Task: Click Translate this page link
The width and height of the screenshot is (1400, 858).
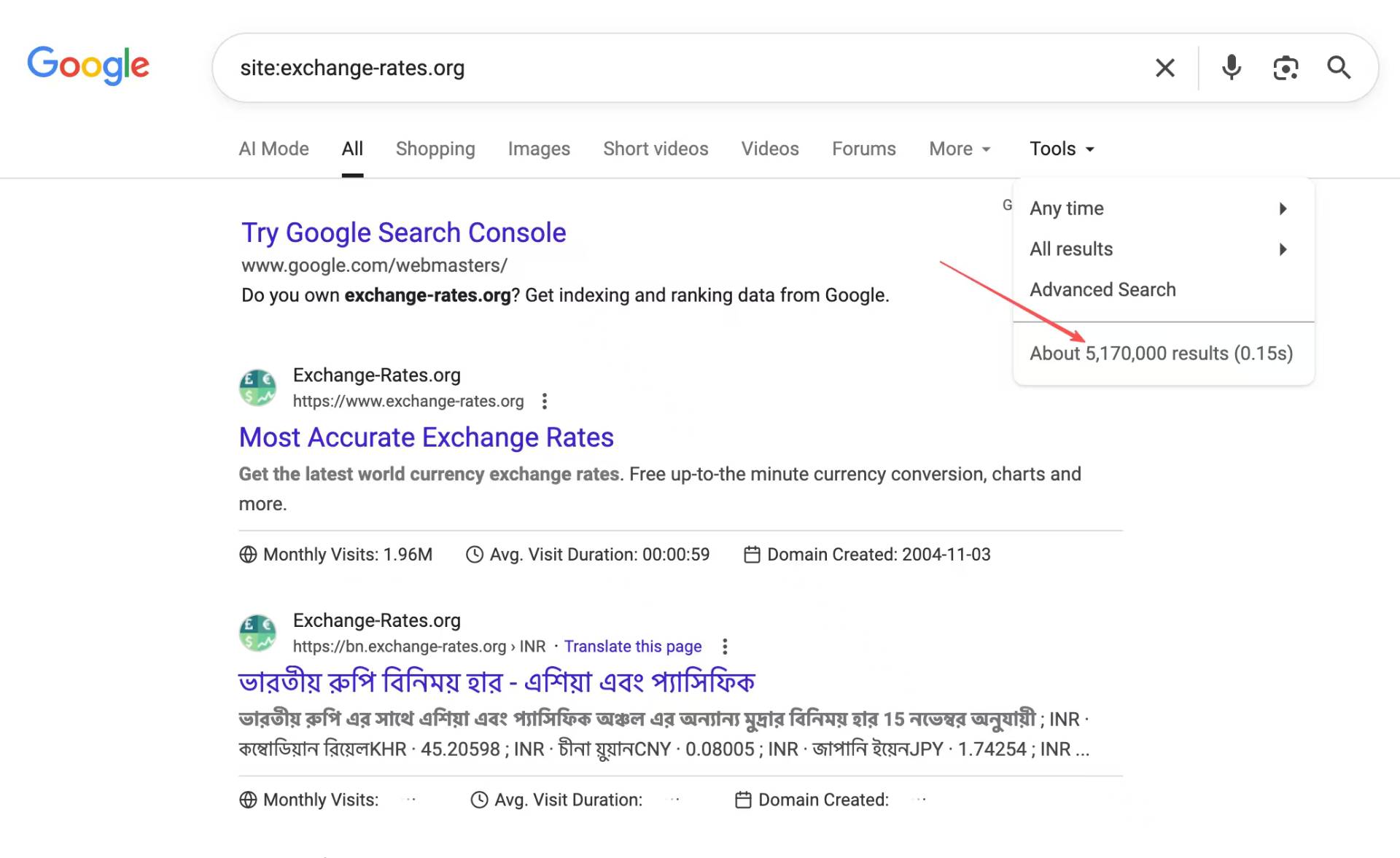Action: [633, 647]
